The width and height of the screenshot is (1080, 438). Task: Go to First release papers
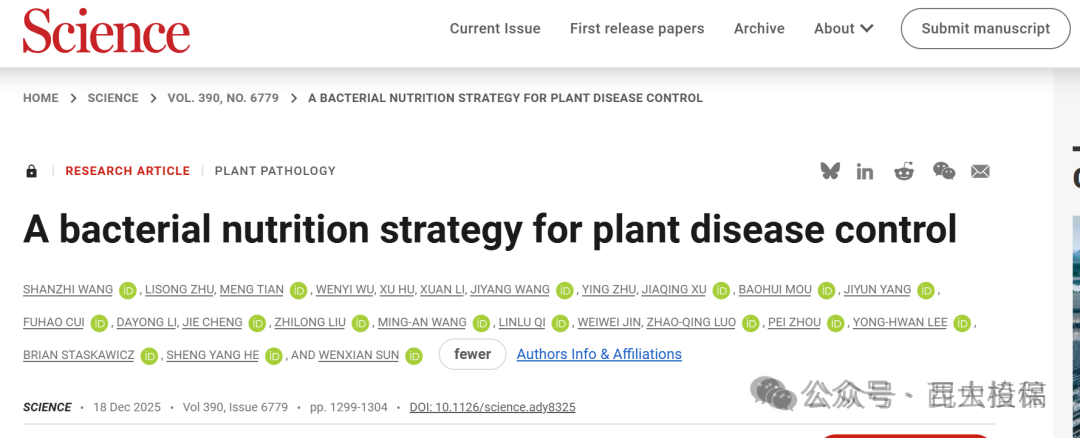pos(637,28)
